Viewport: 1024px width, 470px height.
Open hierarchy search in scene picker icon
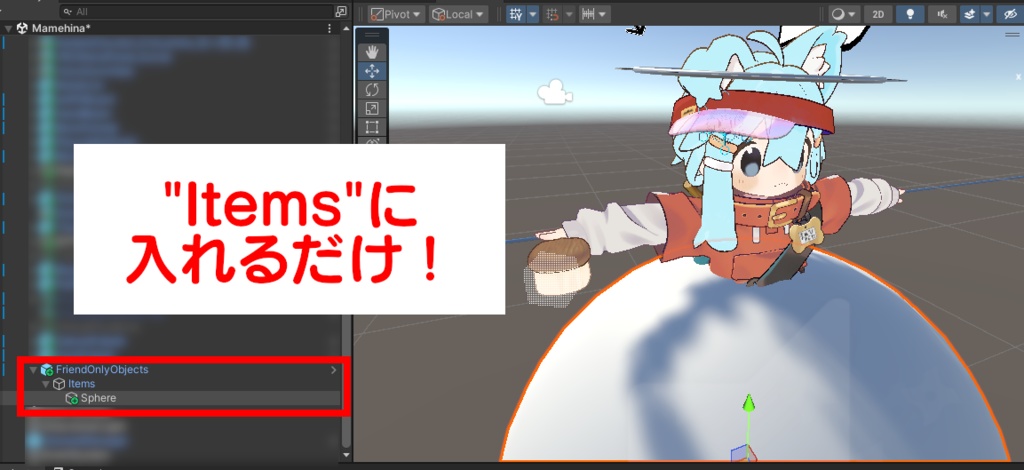click(341, 12)
